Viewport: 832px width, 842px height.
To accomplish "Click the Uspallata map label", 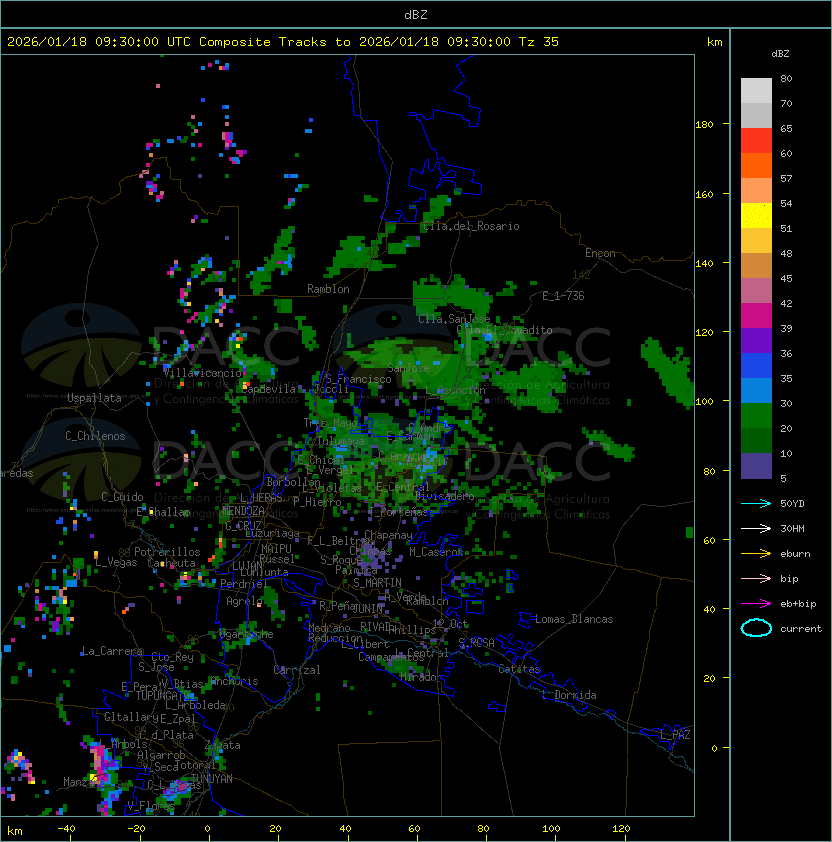I will [94, 398].
